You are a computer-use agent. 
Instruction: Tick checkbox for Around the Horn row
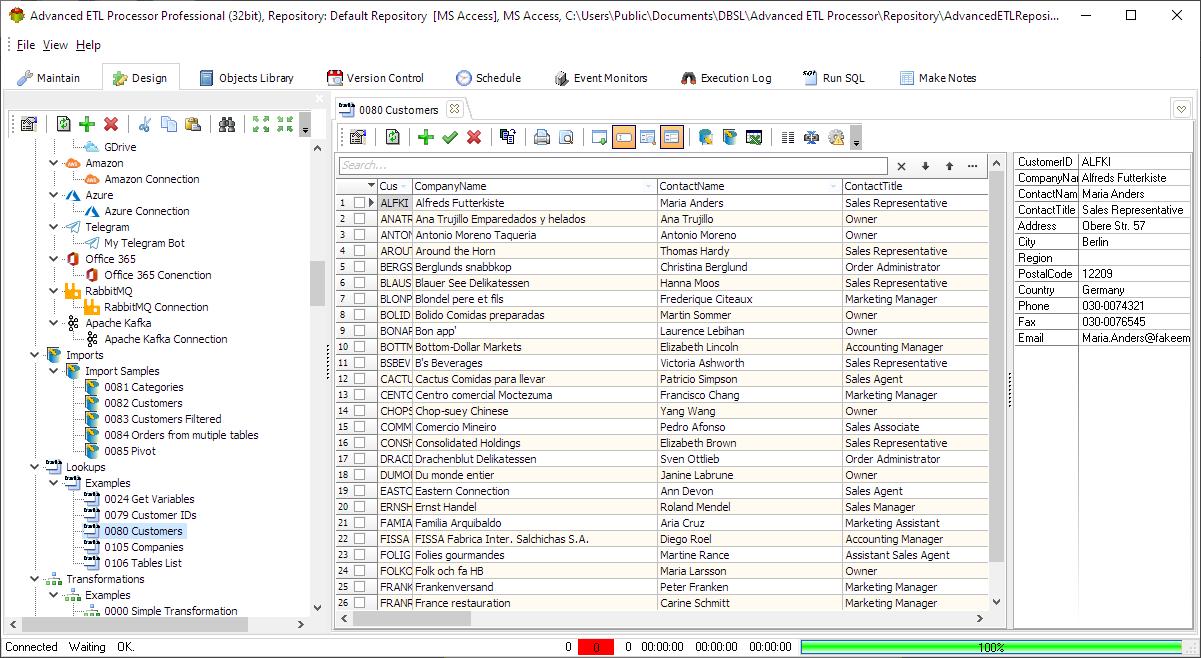[359, 251]
